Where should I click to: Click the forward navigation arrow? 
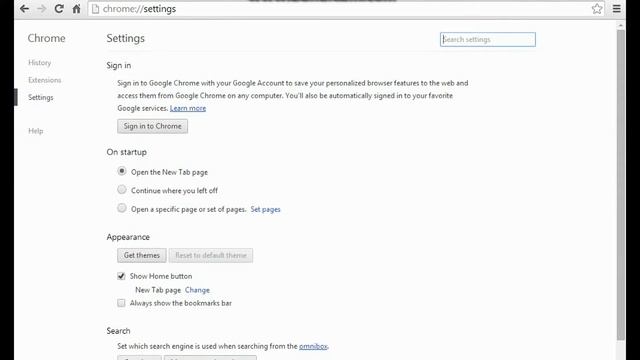click(x=42, y=9)
